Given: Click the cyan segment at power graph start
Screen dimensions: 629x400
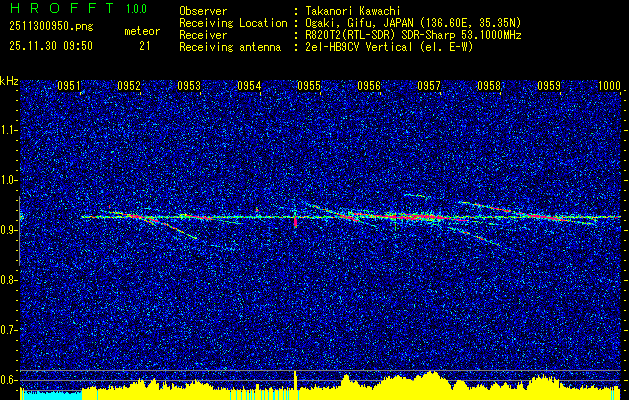Looking at the screenshot, I should (x=51, y=395).
